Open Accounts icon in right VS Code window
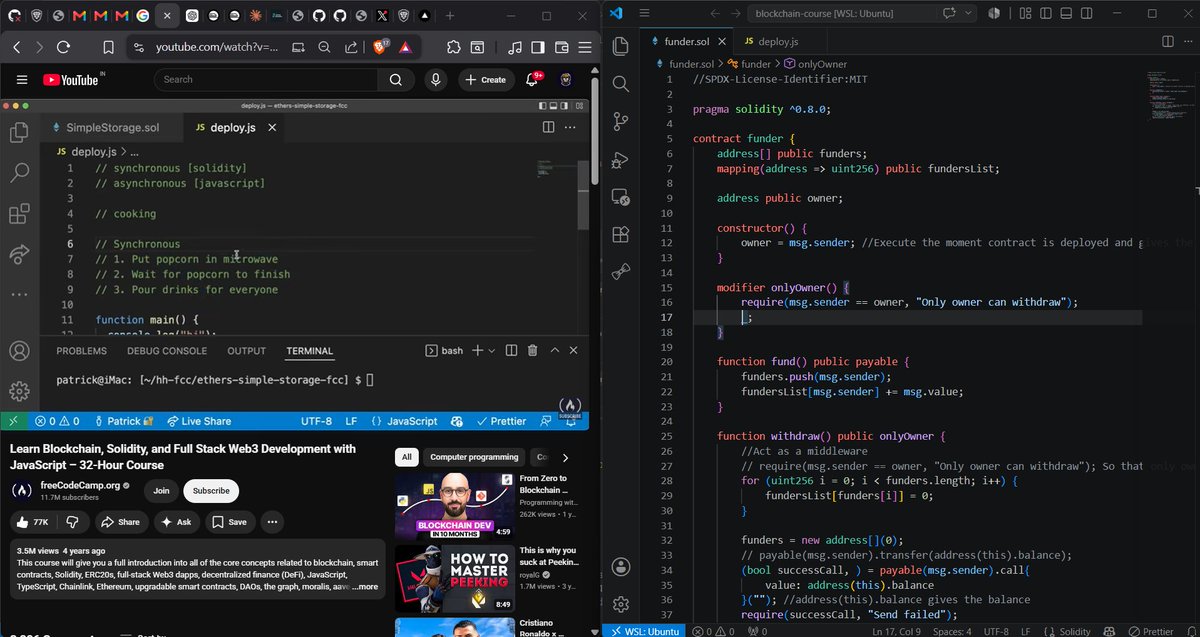This screenshot has height=637, width=1200. (620, 567)
